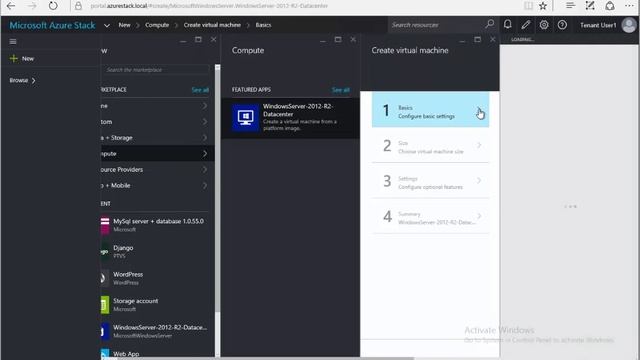Viewport: 640px width, 360px height.
Task: Open the Django marketplace item
Action: (157, 251)
